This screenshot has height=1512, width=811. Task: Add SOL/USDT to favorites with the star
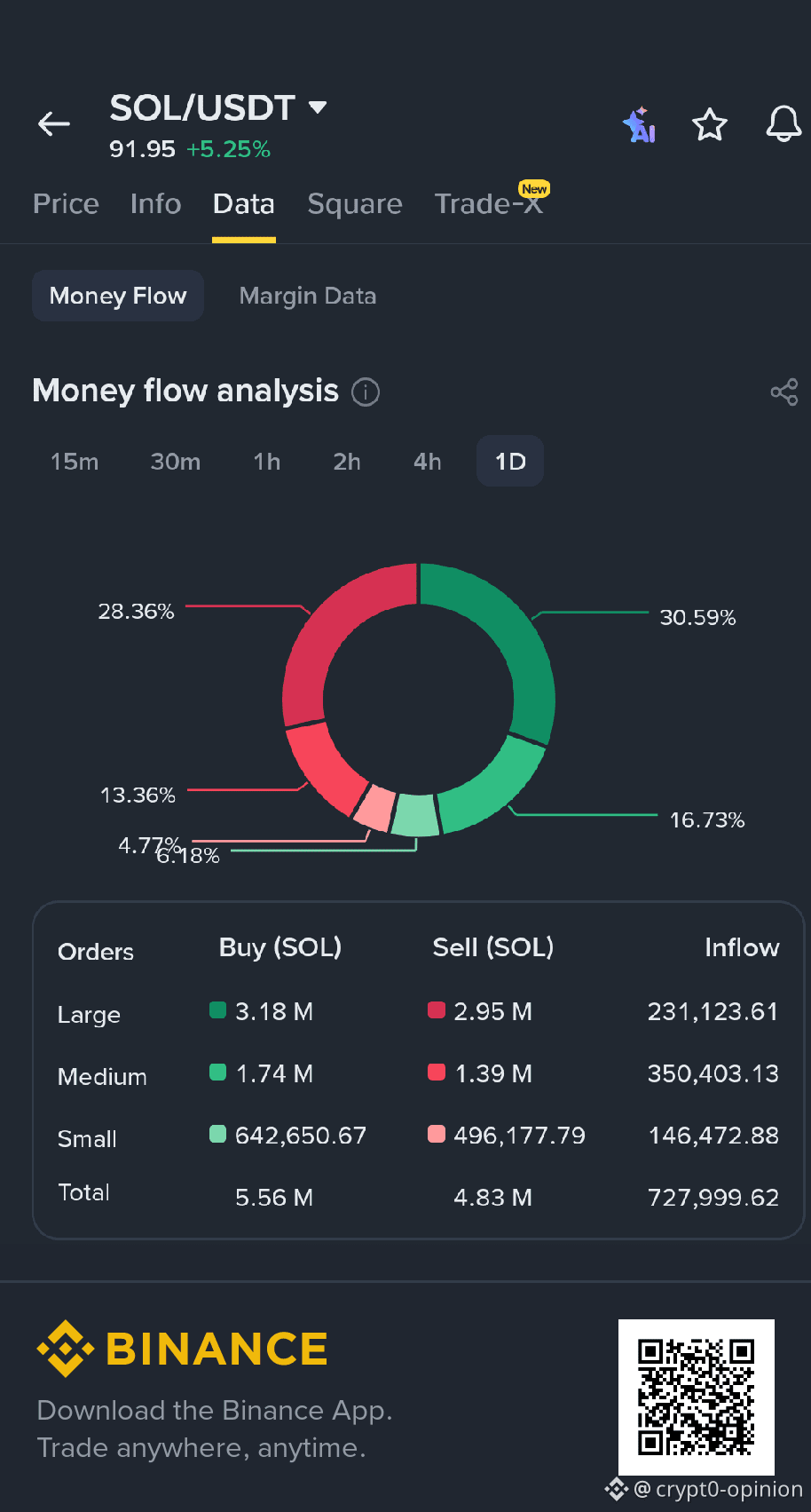tap(710, 125)
